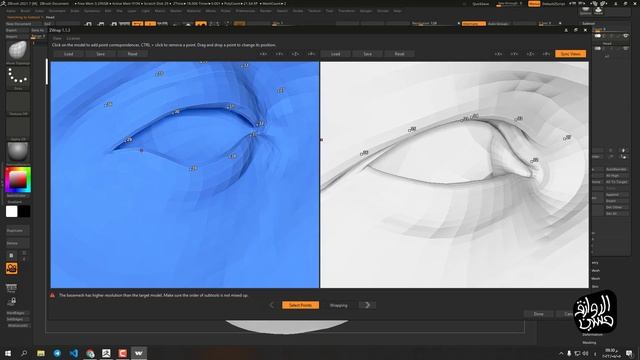Click Reset button above the white target view
Screen dimensions: 640x360
pyautogui.click(x=399, y=54)
